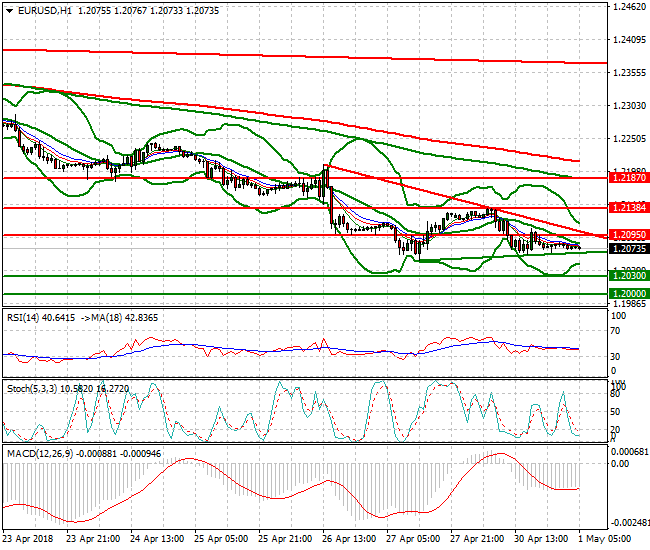Select the 24 Apr 13:00 time axis label

(157, 539)
